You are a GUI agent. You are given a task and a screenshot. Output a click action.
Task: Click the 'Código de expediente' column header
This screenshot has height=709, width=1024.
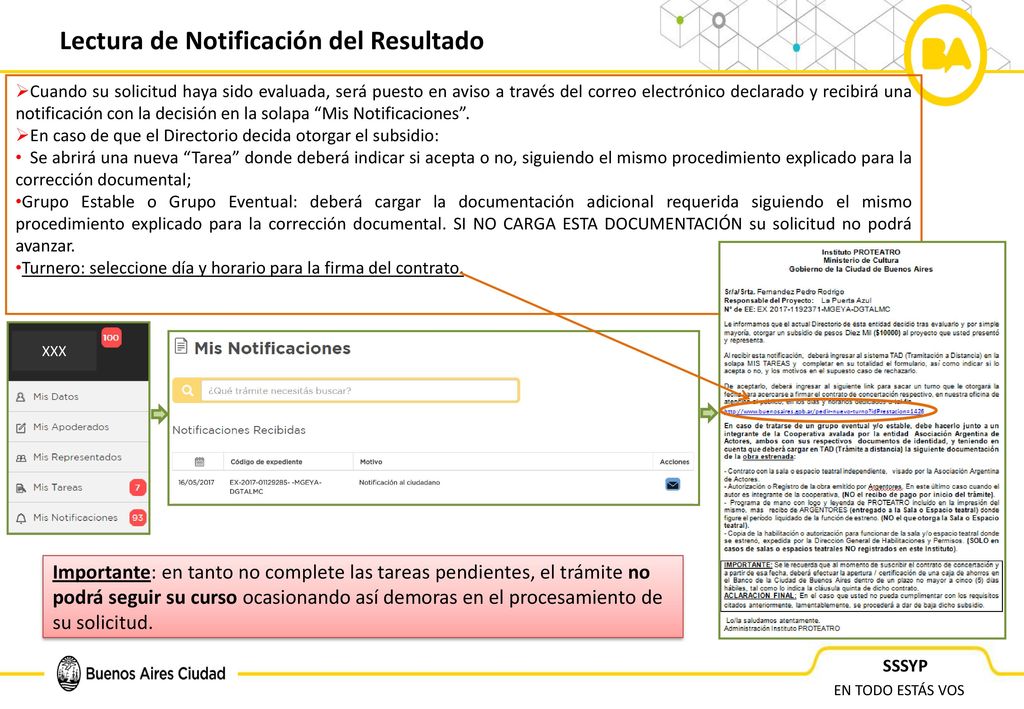tap(266, 462)
